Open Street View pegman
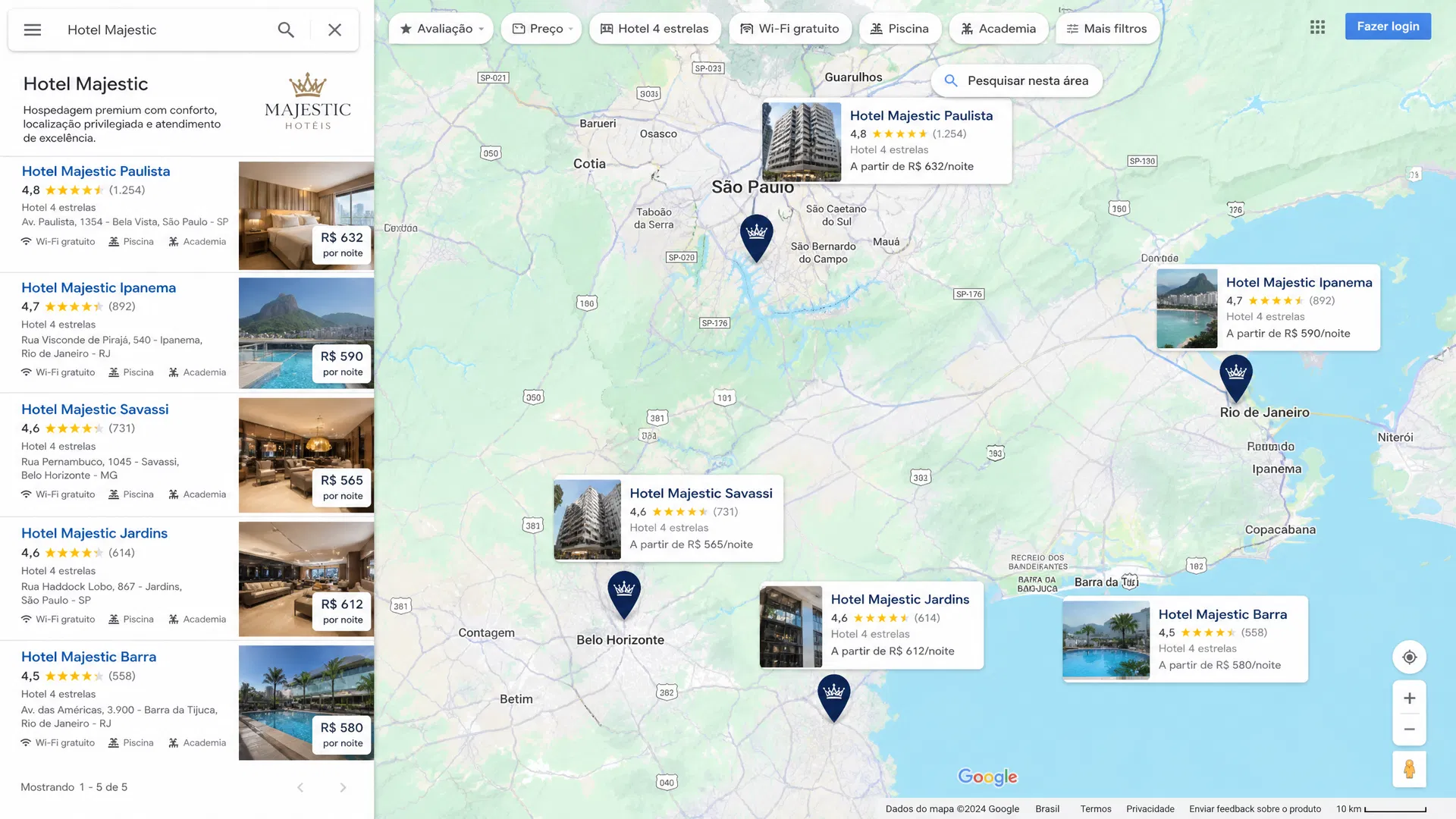 point(1409,770)
